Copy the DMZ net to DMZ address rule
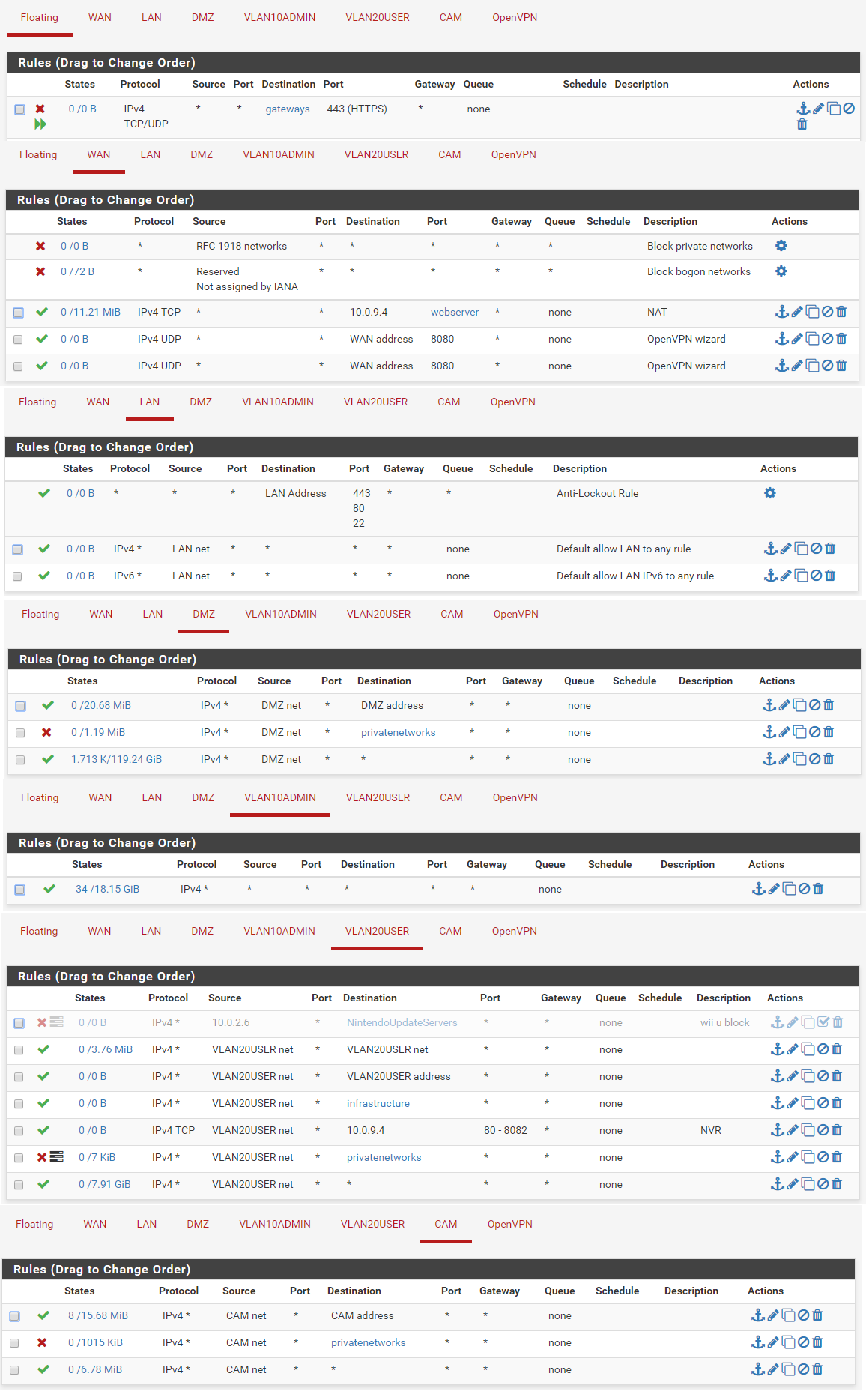Image resolution: width=866 pixels, height=1400 pixels. 799,705
